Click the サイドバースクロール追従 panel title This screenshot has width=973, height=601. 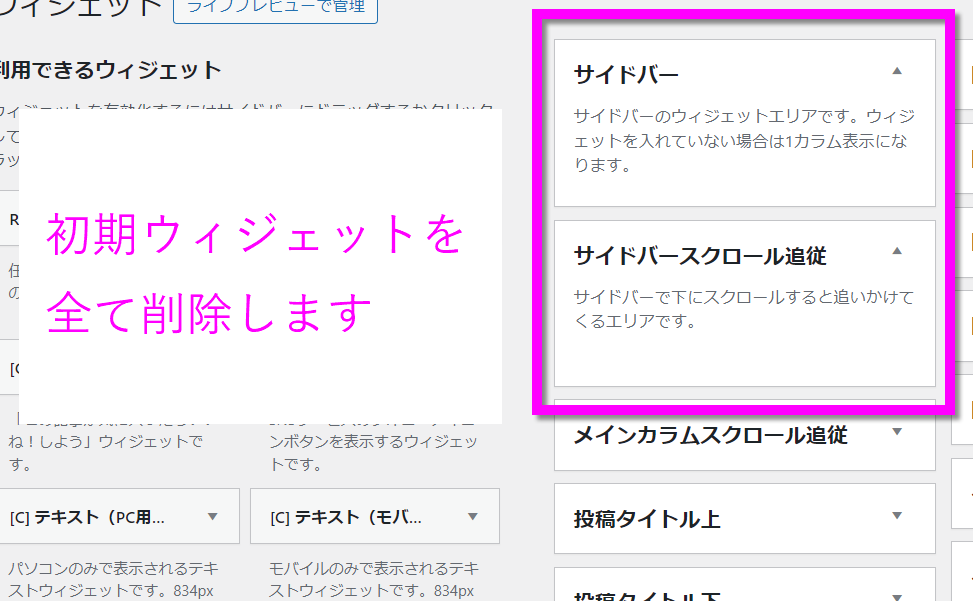click(x=700, y=256)
